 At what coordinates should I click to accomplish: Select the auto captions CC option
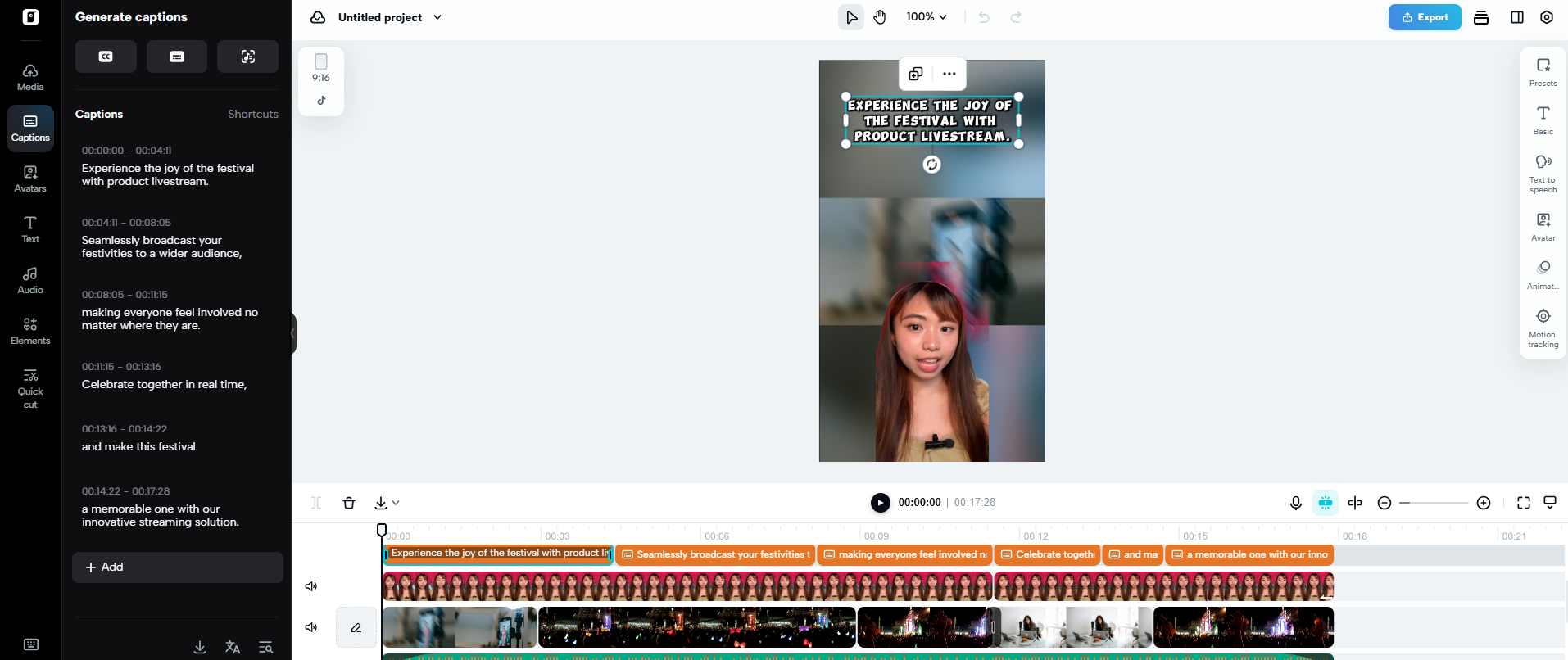pos(106,57)
